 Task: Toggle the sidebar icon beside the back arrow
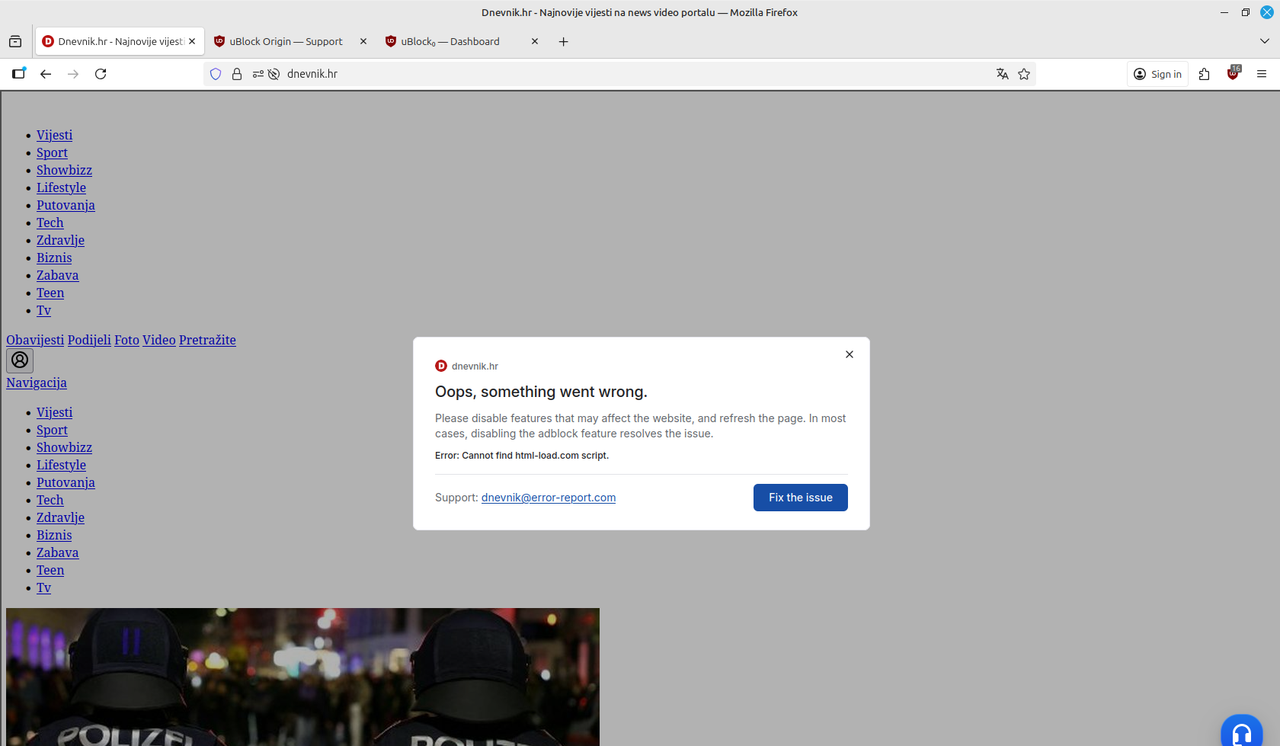(x=19, y=73)
